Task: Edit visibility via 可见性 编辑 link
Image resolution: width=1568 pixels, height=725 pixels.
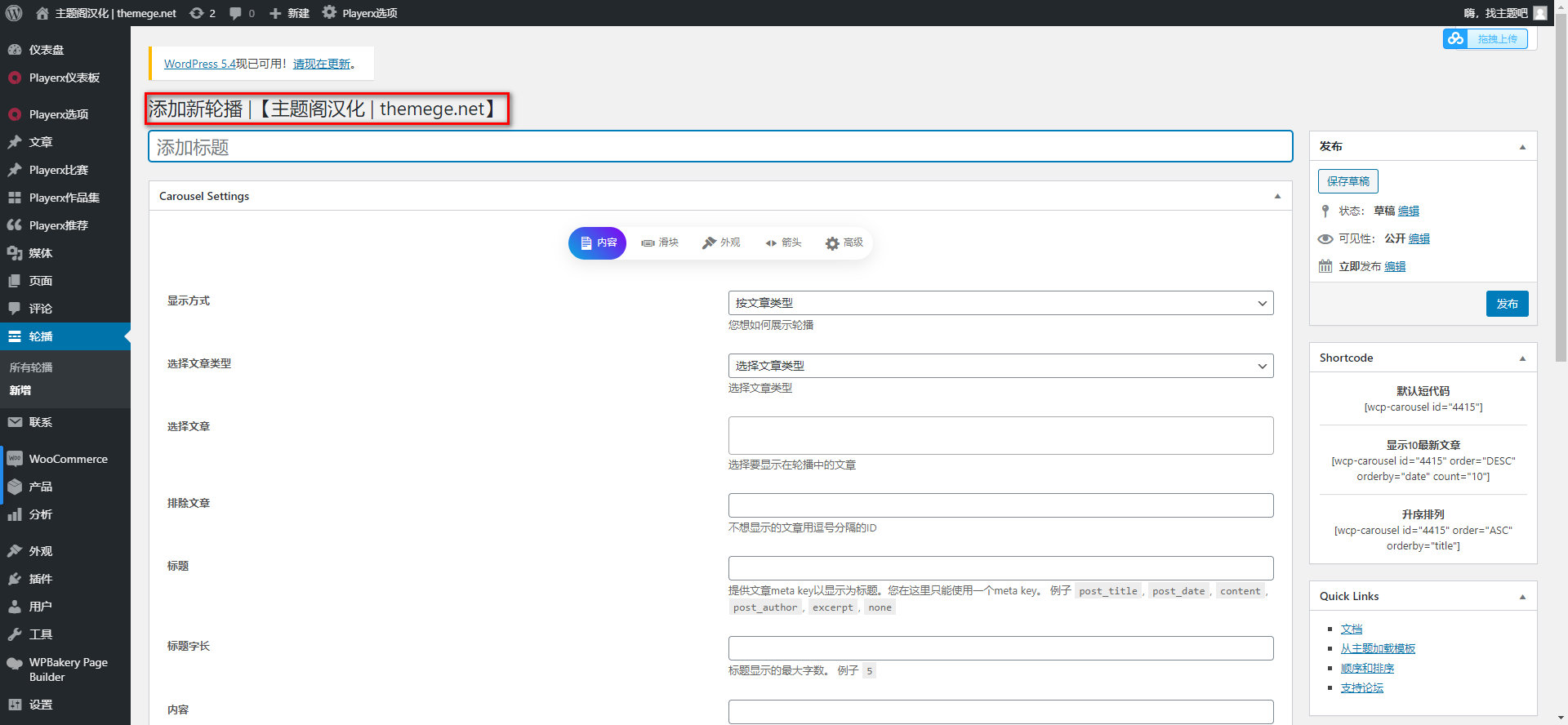Action: tap(1419, 238)
